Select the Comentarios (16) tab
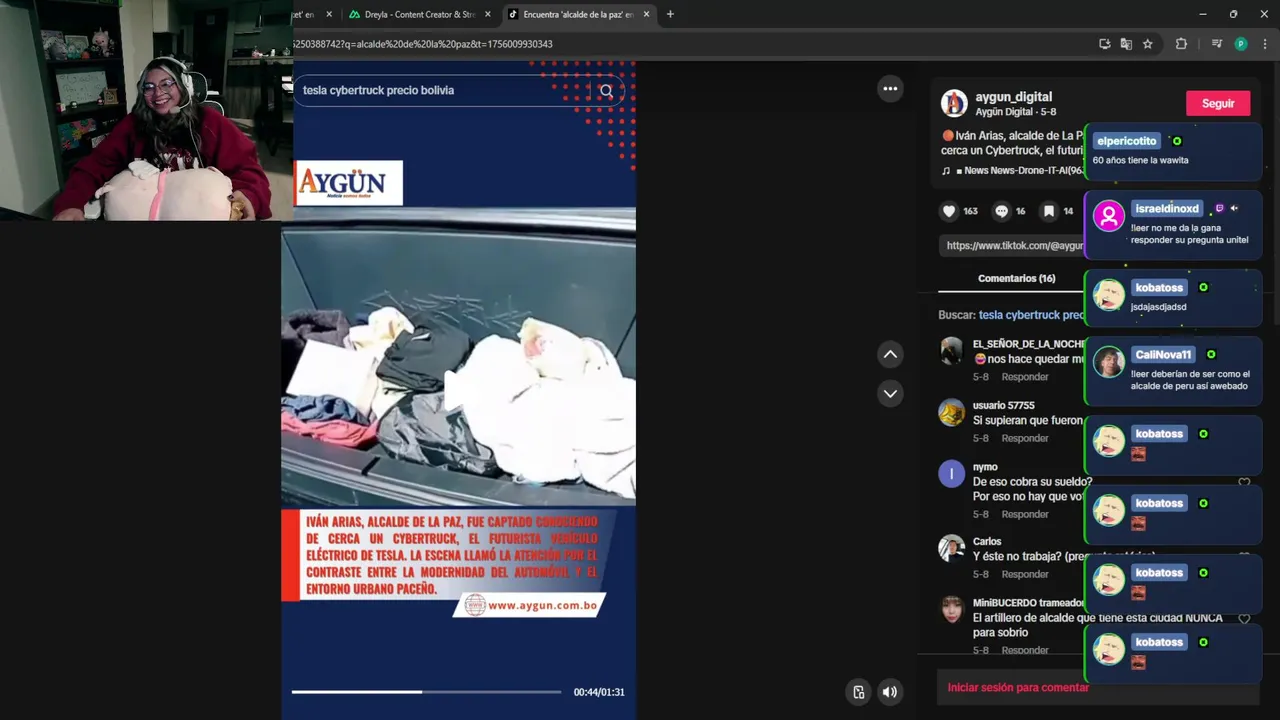The image size is (1280, 720). 1016,279
